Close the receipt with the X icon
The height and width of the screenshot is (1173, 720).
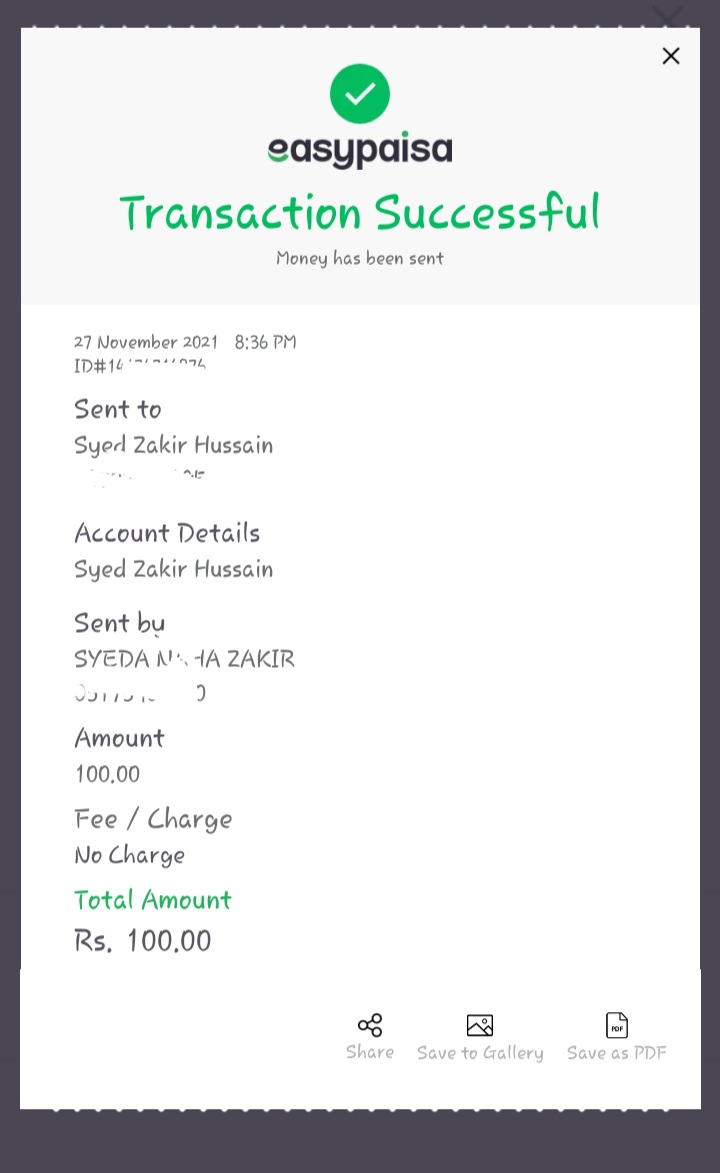pyautogui.click(x=671, y=56)
